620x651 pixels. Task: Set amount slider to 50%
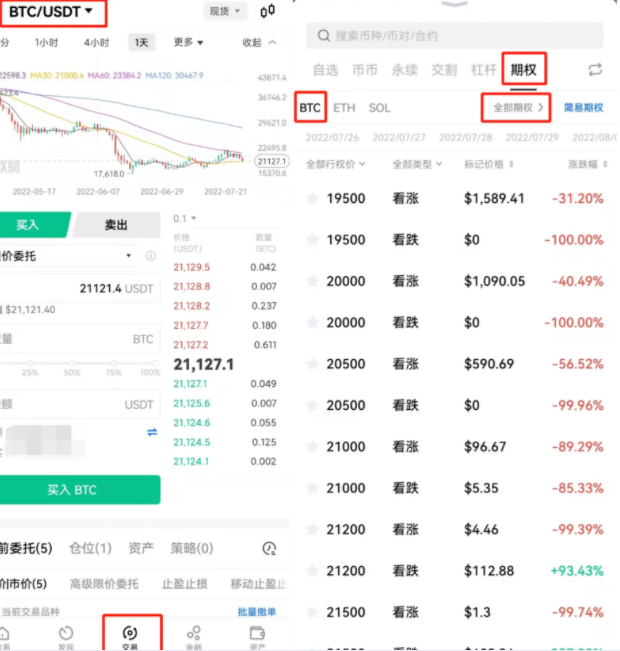[72, 364]
